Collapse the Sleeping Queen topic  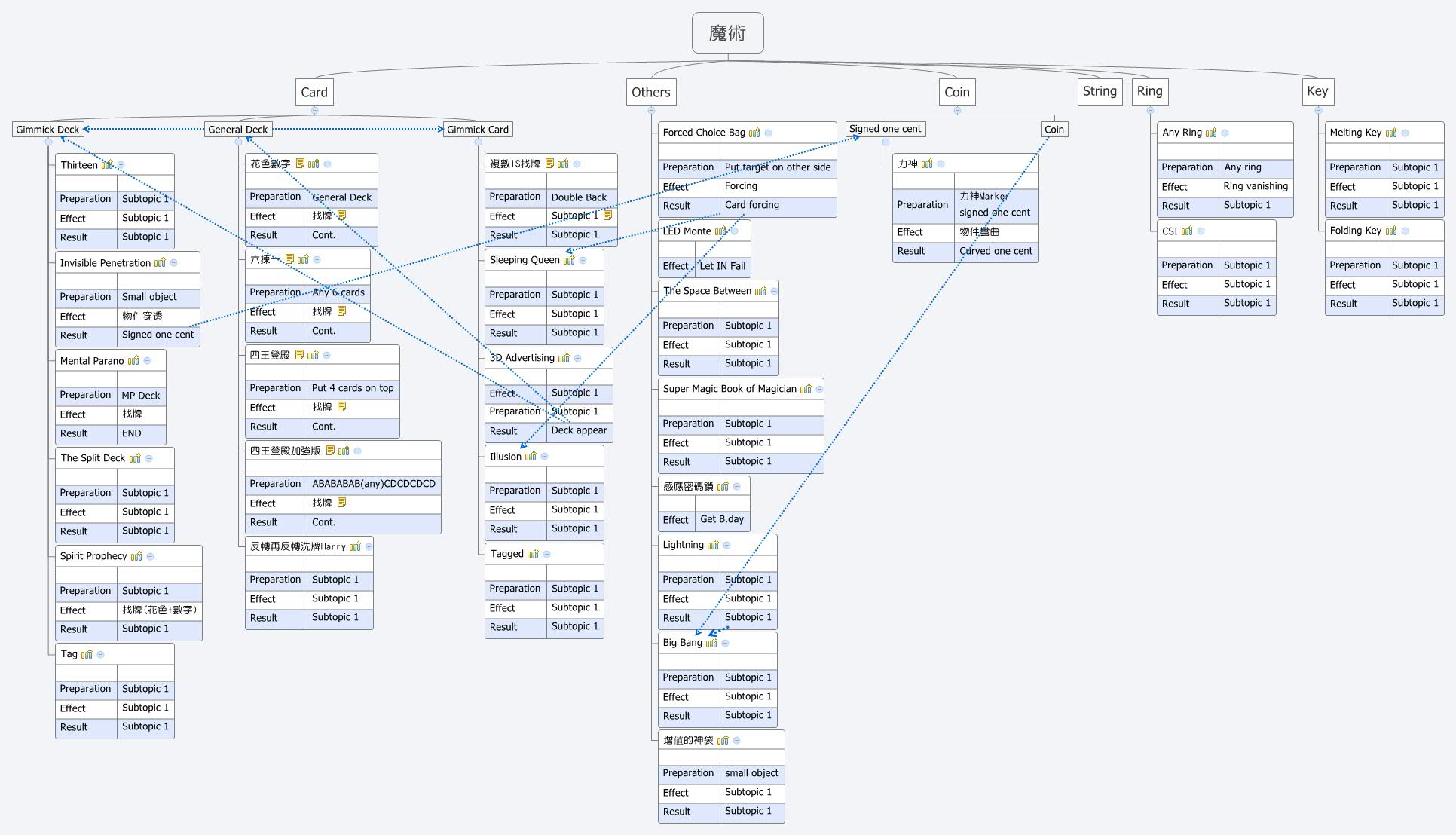click(583, 259)
